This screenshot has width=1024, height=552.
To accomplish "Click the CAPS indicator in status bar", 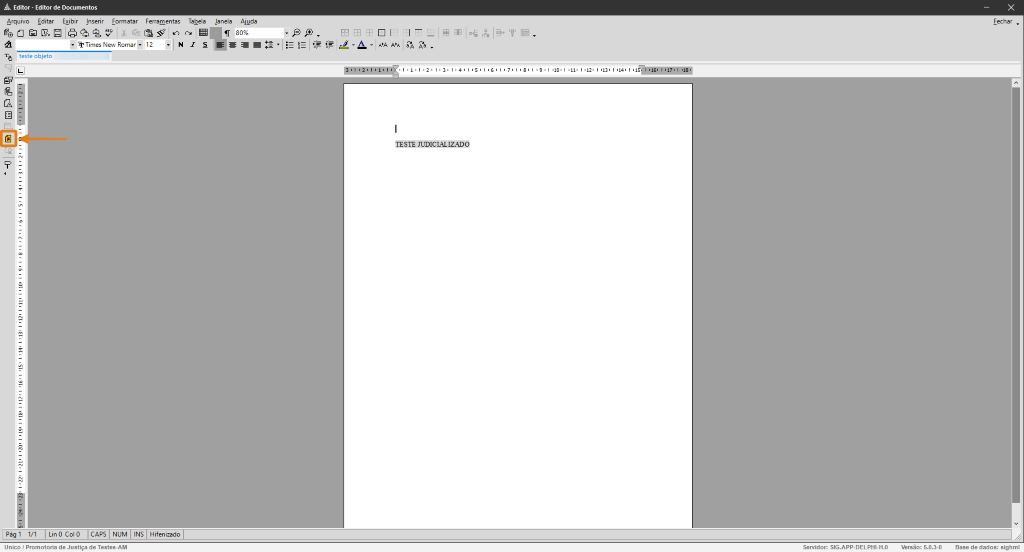I will pos(98,534).
